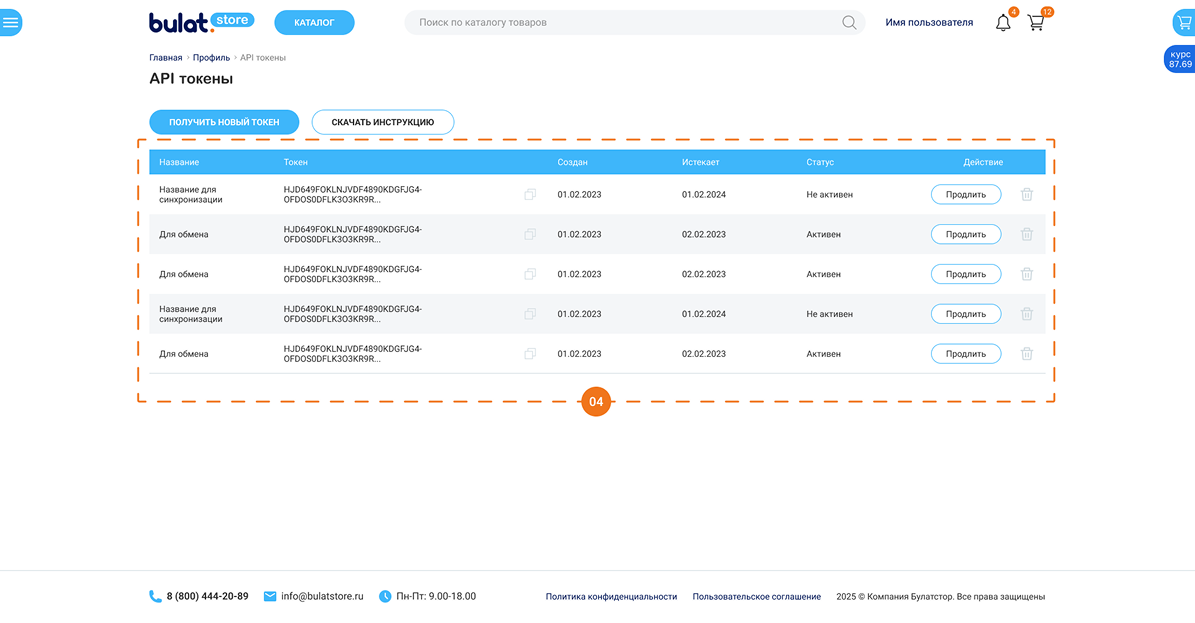Viewport: 1195px width, 623px height.
Task: Click the notifications bell icon
Action: coord(1003,23)
